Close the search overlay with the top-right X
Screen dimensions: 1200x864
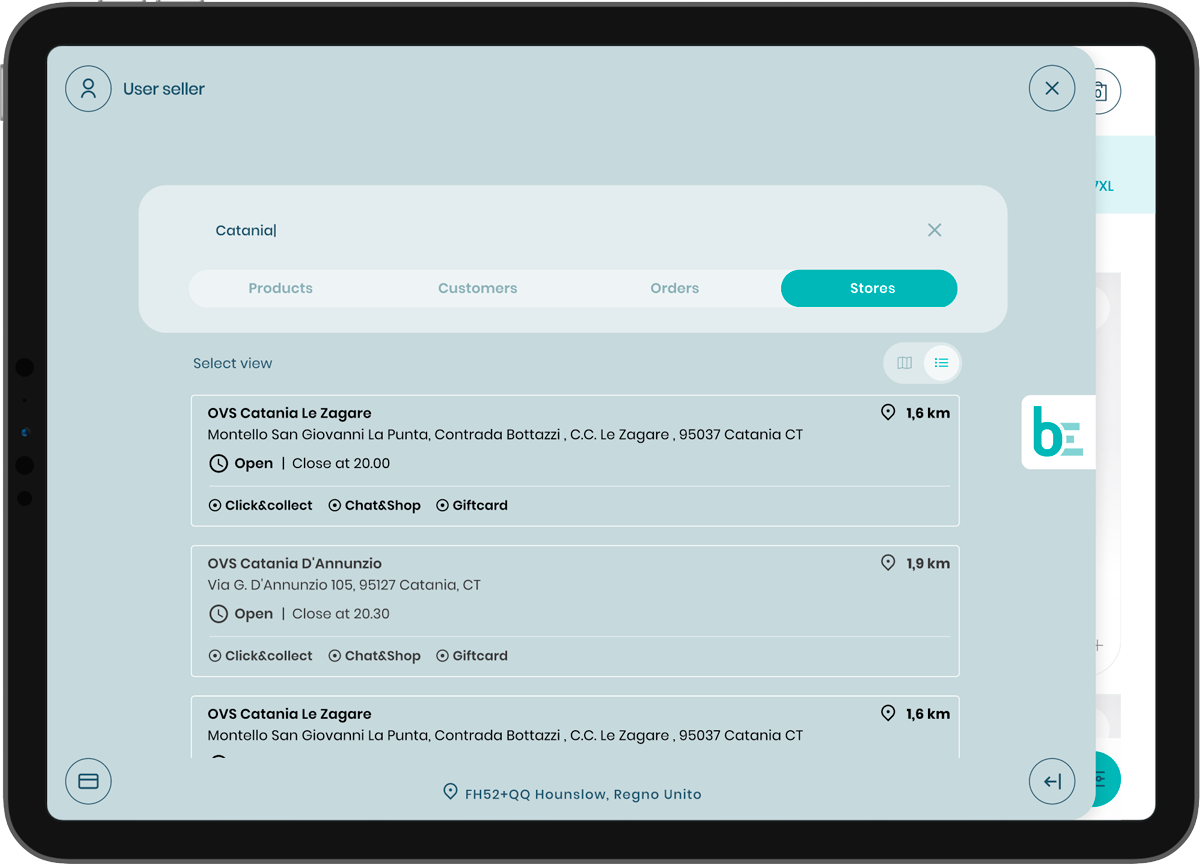[1052, 88]
